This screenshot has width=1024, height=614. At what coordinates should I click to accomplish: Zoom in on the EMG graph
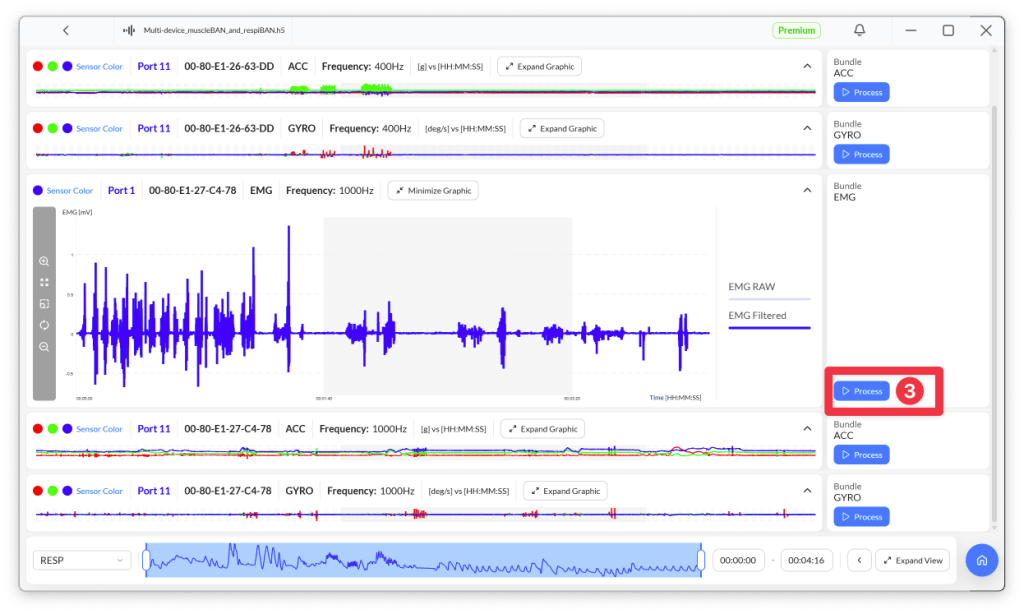44,261
